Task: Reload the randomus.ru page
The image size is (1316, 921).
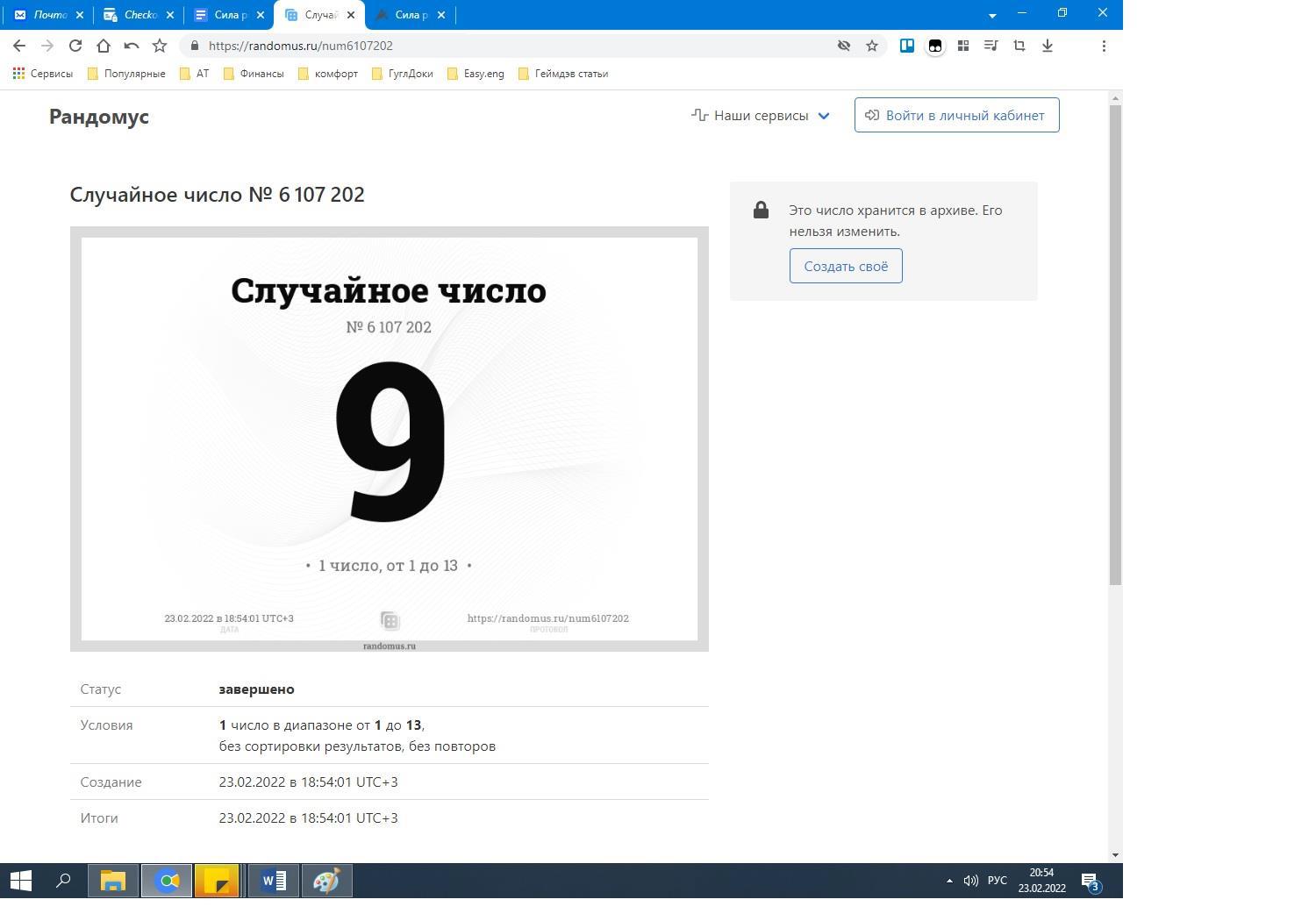Action: click(75, 46)
